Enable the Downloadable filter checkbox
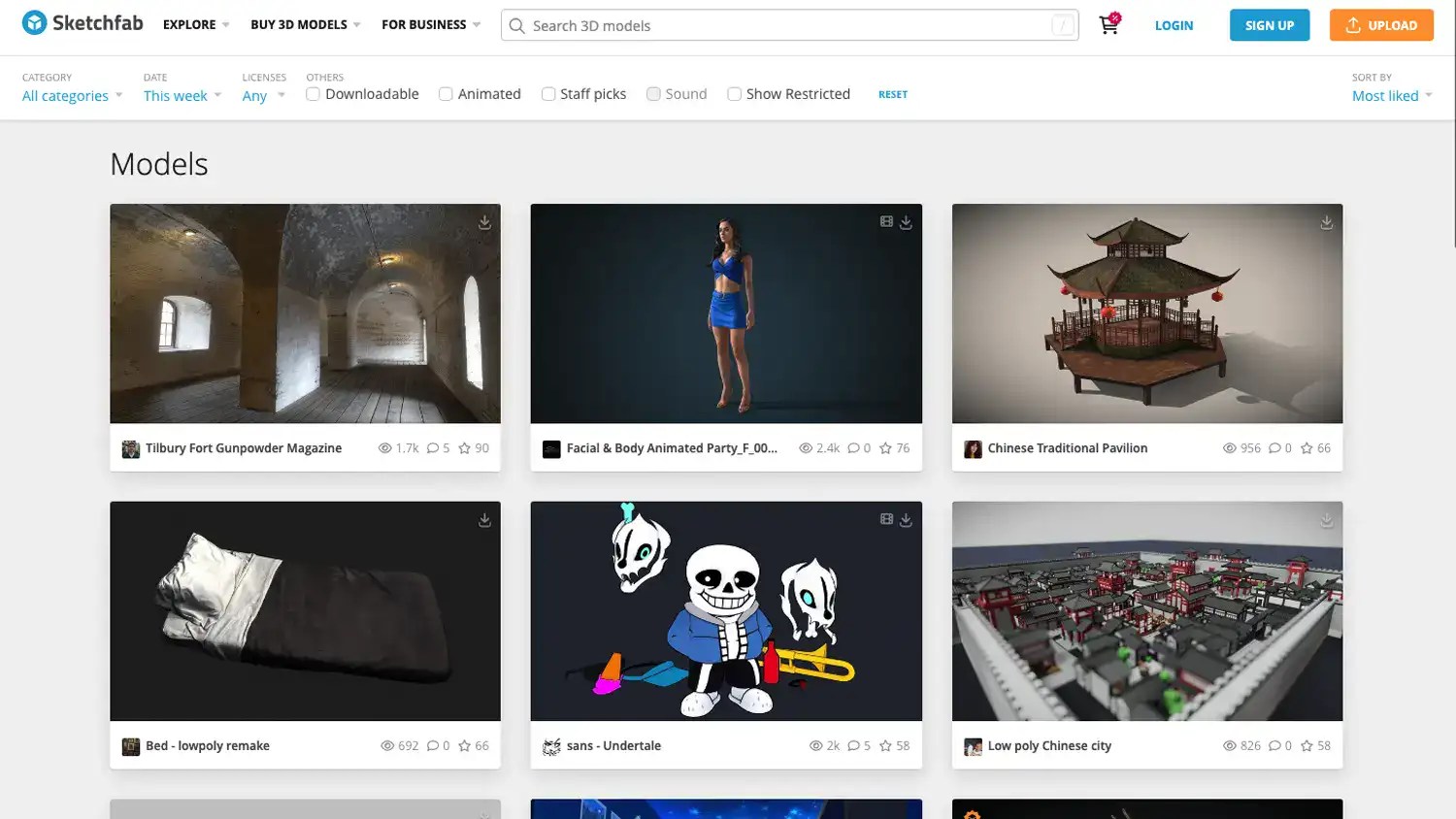 point(313,94)
